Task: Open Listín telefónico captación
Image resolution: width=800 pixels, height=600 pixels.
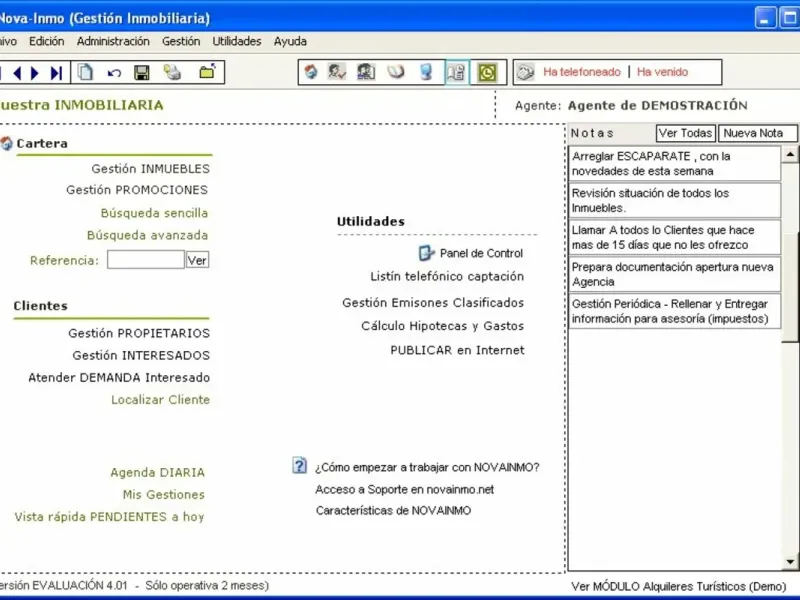Action: click(447, 277)
